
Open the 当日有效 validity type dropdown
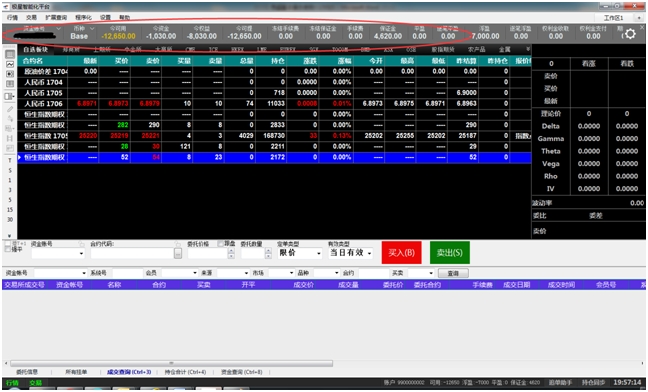tap(350, 253)
